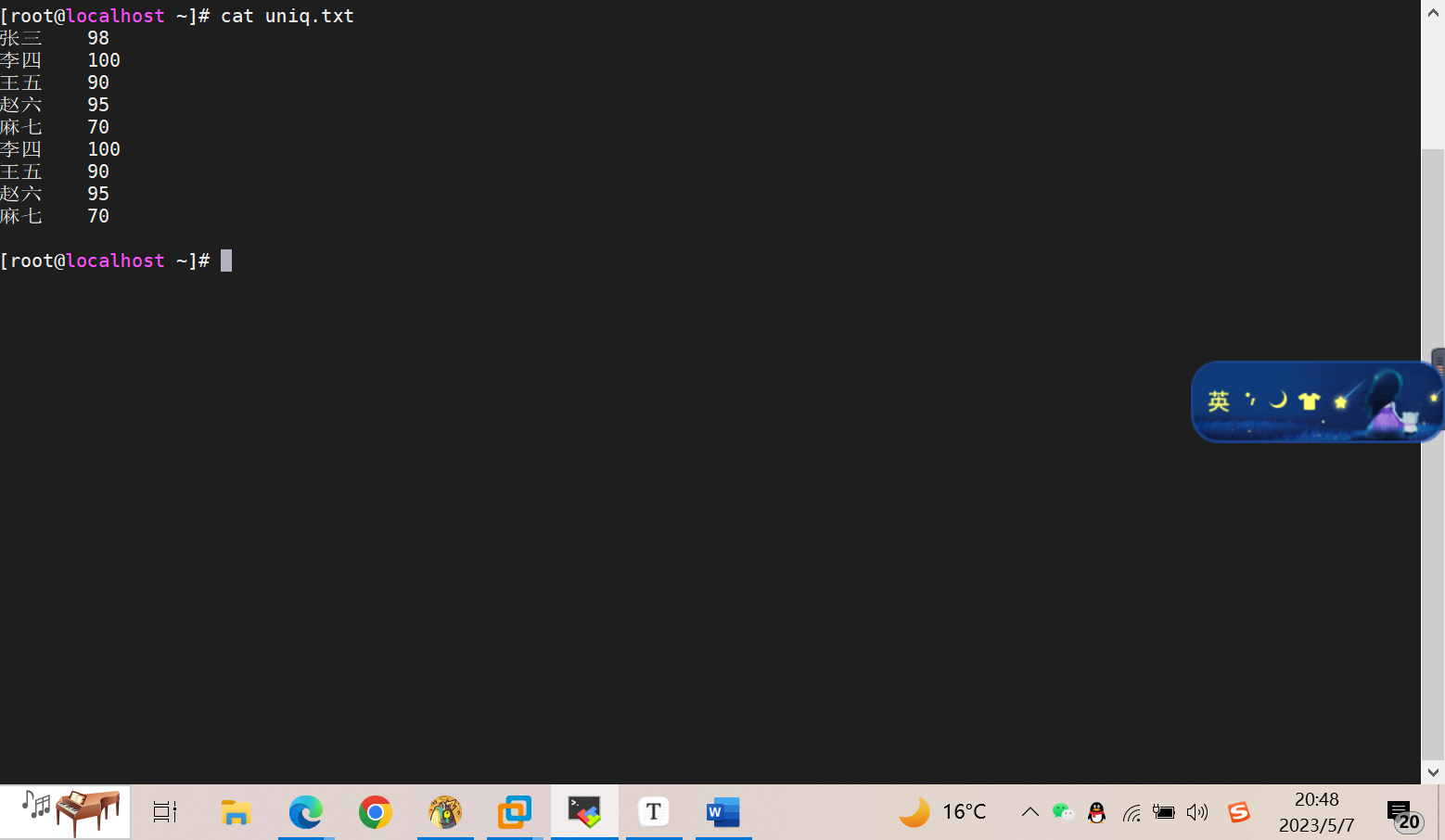
Task: Open Sogou input panel via the S tray icon
Action: click(x=1239, y=811)
